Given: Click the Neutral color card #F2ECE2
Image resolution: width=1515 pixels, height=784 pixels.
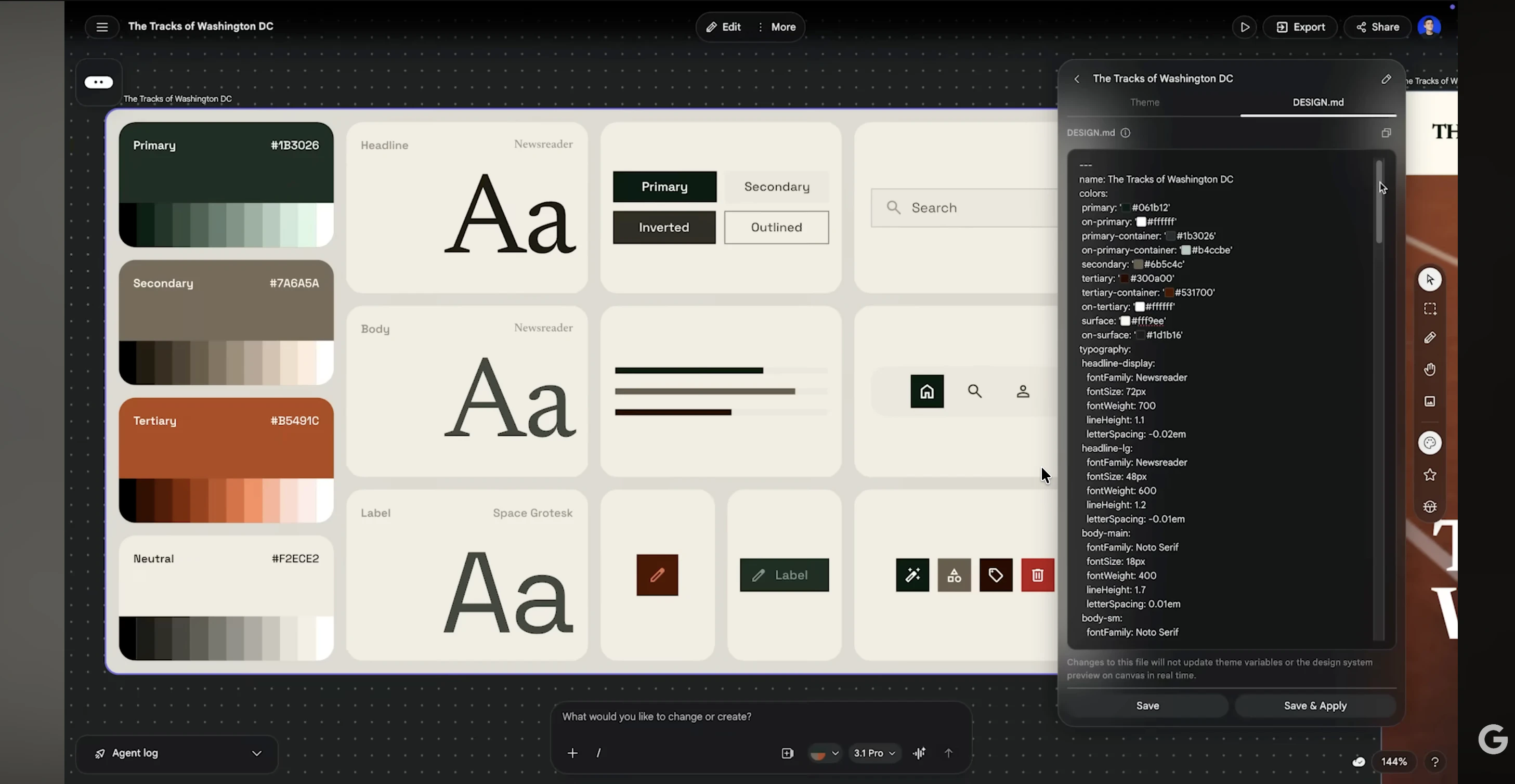Looking at the screenshot, I should 226,597.
